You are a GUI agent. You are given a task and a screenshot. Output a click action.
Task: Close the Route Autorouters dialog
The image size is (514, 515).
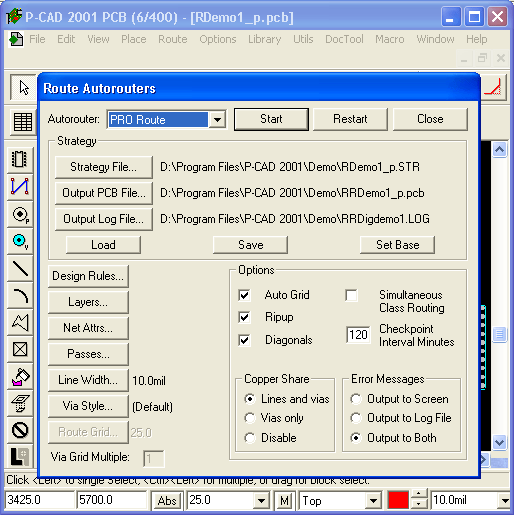point(430,119)
